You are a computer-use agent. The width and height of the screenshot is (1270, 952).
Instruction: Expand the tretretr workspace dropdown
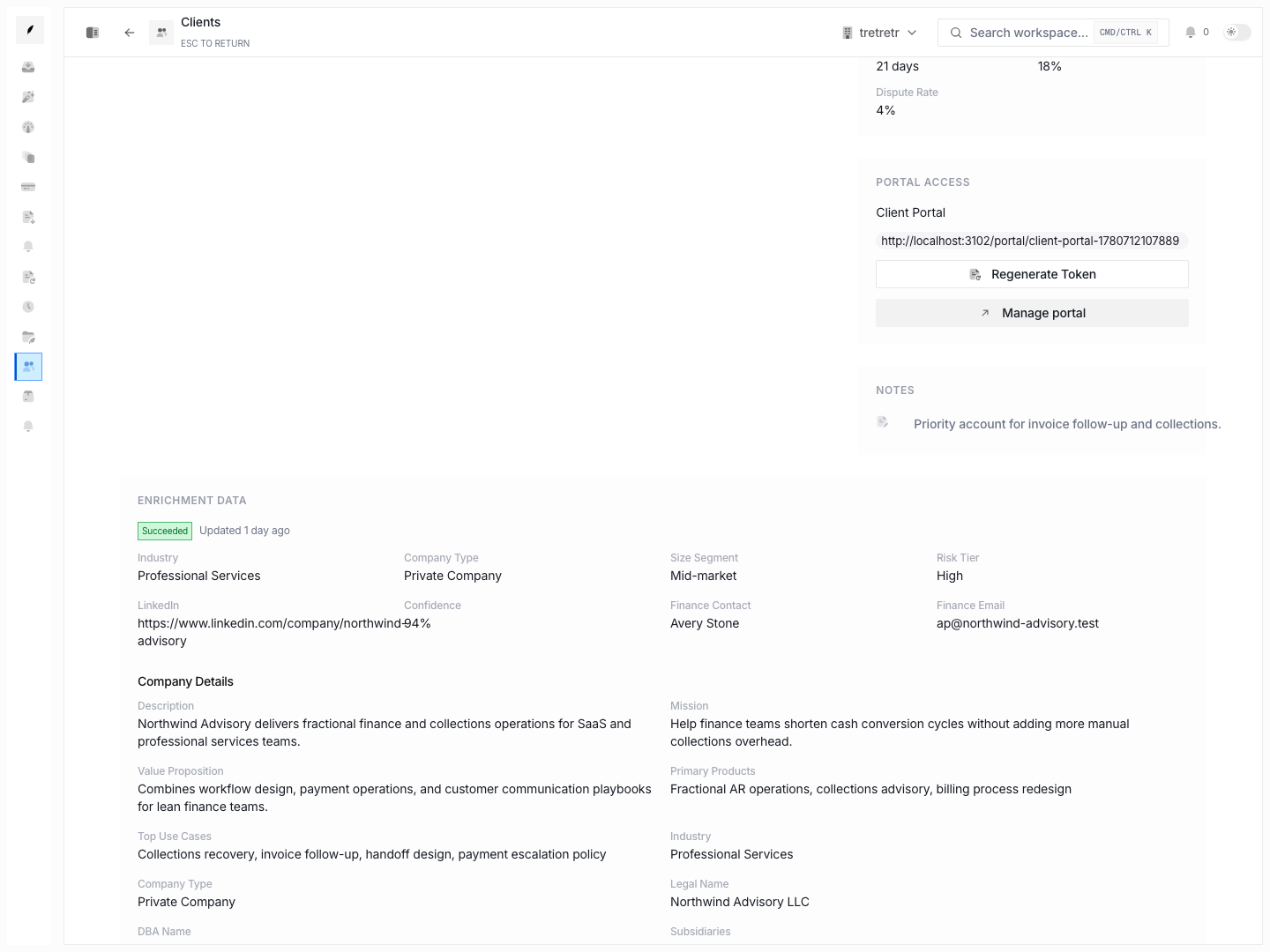pyautogui.click(x=880, y=33)
